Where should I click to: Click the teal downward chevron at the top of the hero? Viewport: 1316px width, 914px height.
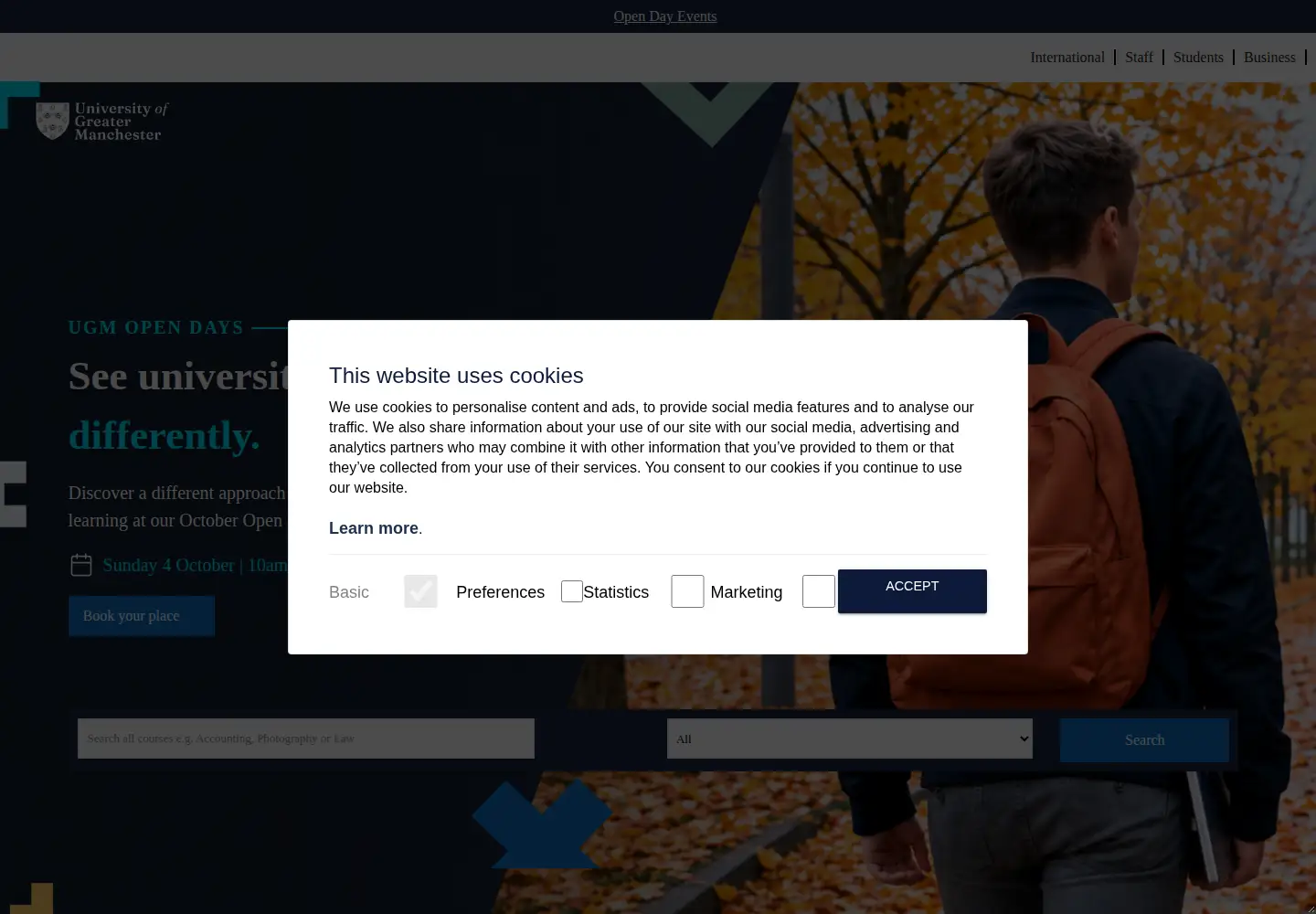click(710, 115)
